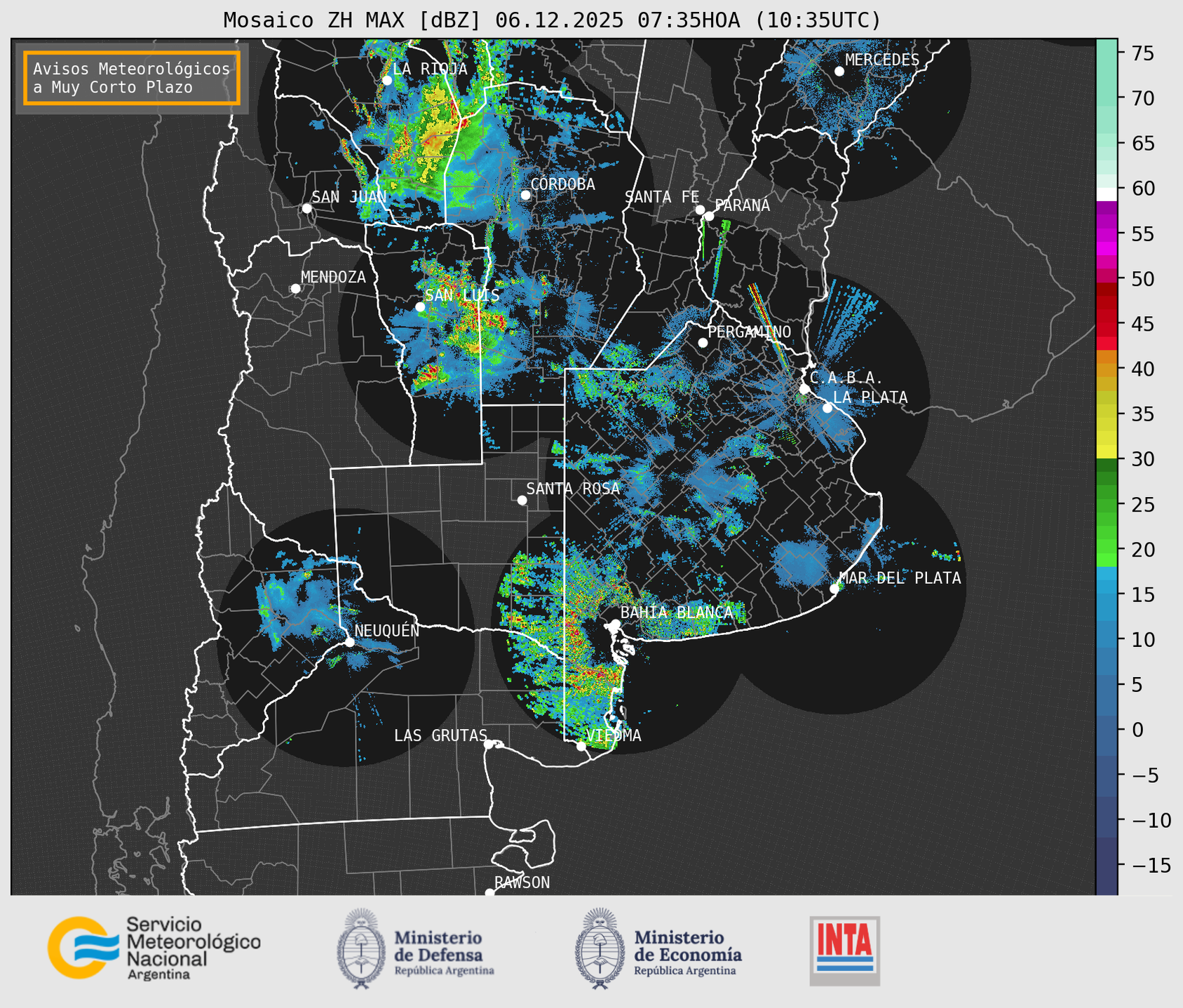Click the Ministerio de Defensa emblem
This screenshot has width=1183, height=1008.
(x=360, y=949)
